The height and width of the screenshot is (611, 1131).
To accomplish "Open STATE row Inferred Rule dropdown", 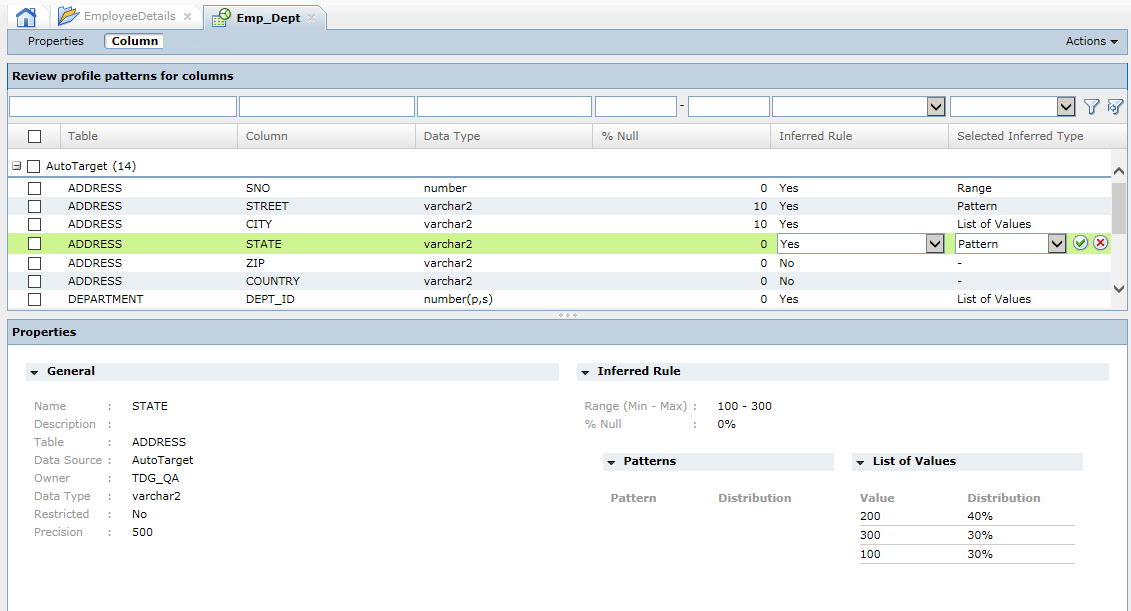I will click(935, 244).
